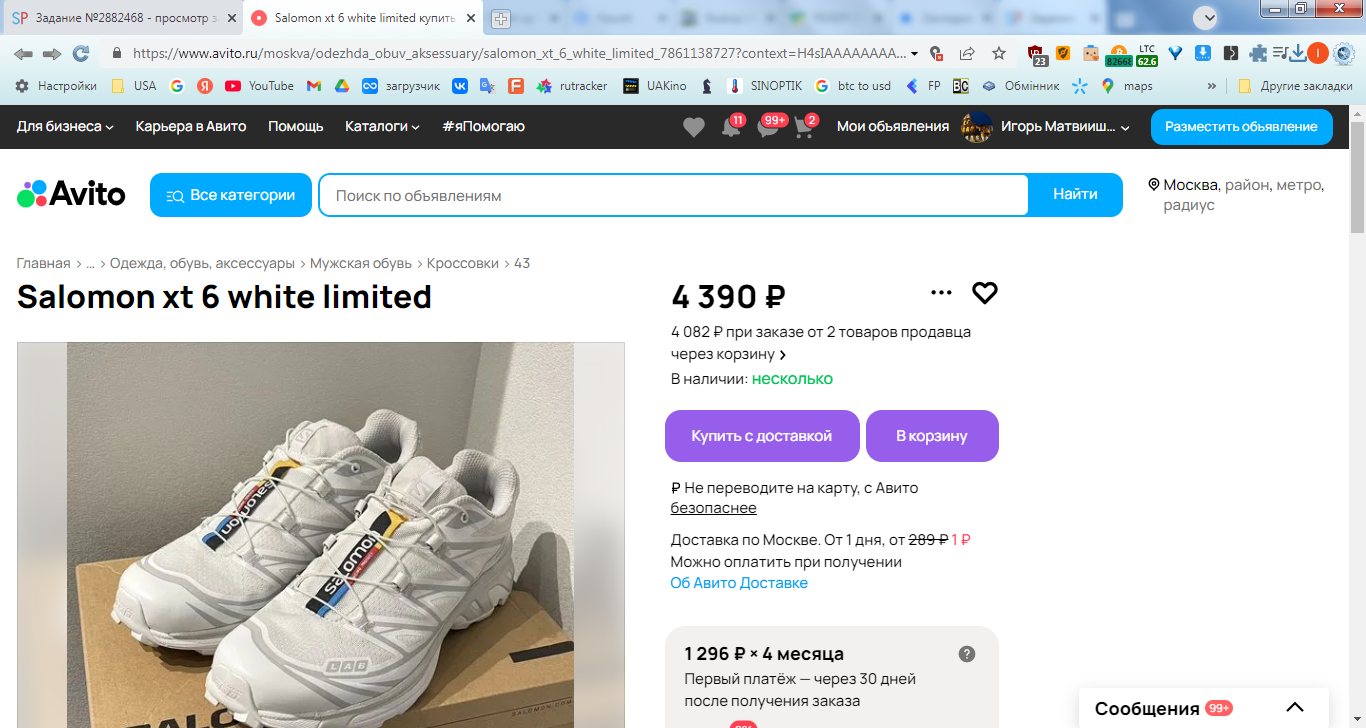The width and height of the screenshot is (1366, 728).
Task: Open three-dots more options on listing
Action: pos(941,293)
